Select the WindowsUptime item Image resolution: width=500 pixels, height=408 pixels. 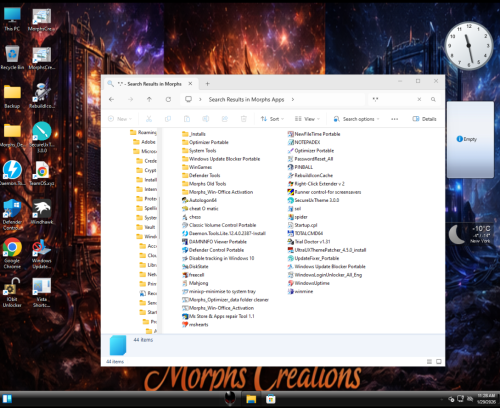coord(308,283)
